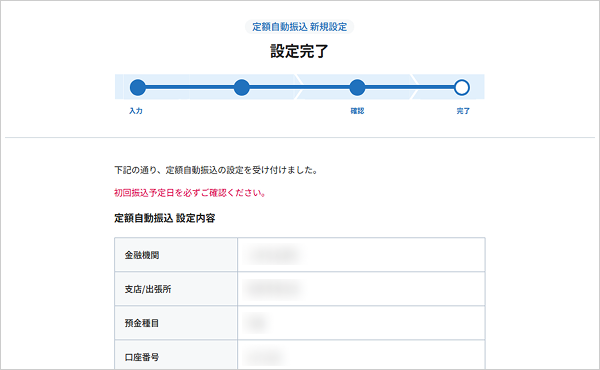Click the 定額自動振込 新規設定 badge
This screenshot has width=600, height=370.
click(x=300, y=27)
